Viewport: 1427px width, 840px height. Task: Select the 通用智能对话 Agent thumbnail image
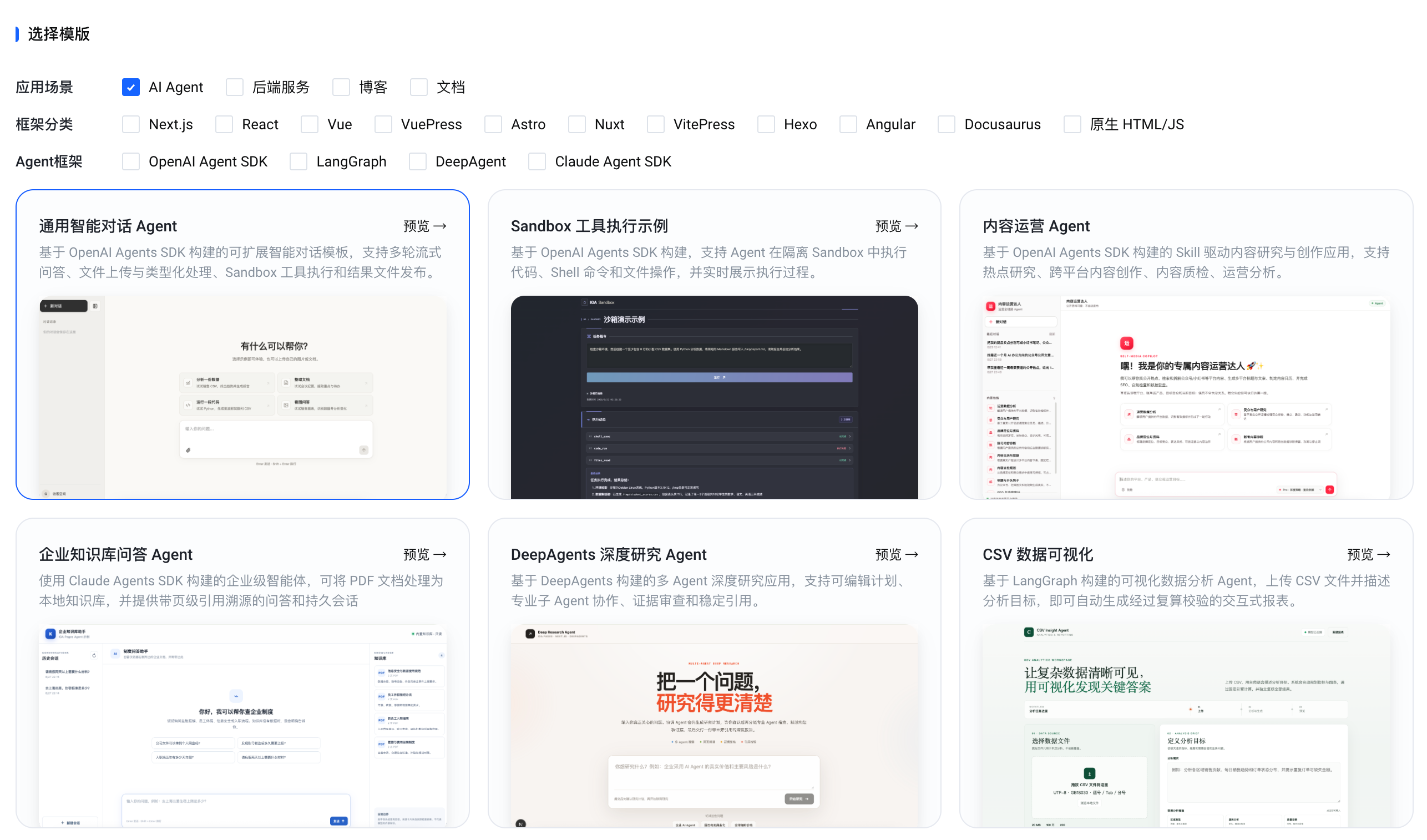click(242, 397)
